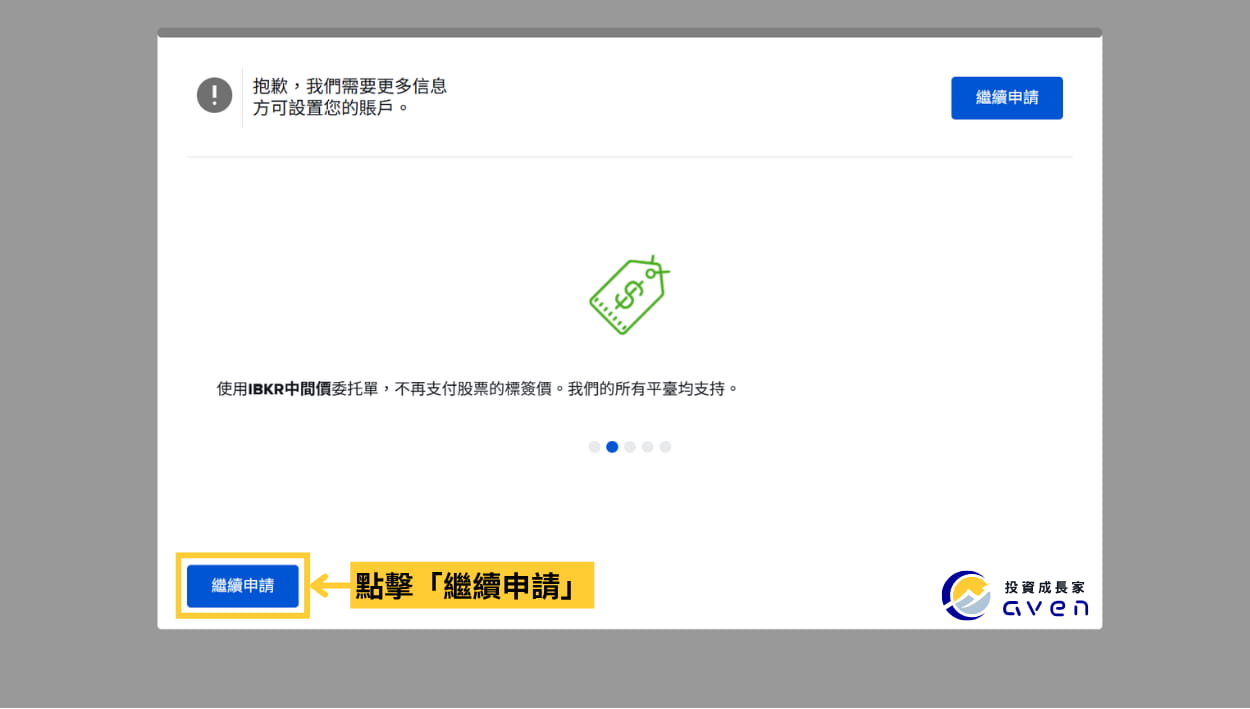Click the bottom-left 繼續申請 button
This screenshot has width=1250, height=709.
(243, 586)
